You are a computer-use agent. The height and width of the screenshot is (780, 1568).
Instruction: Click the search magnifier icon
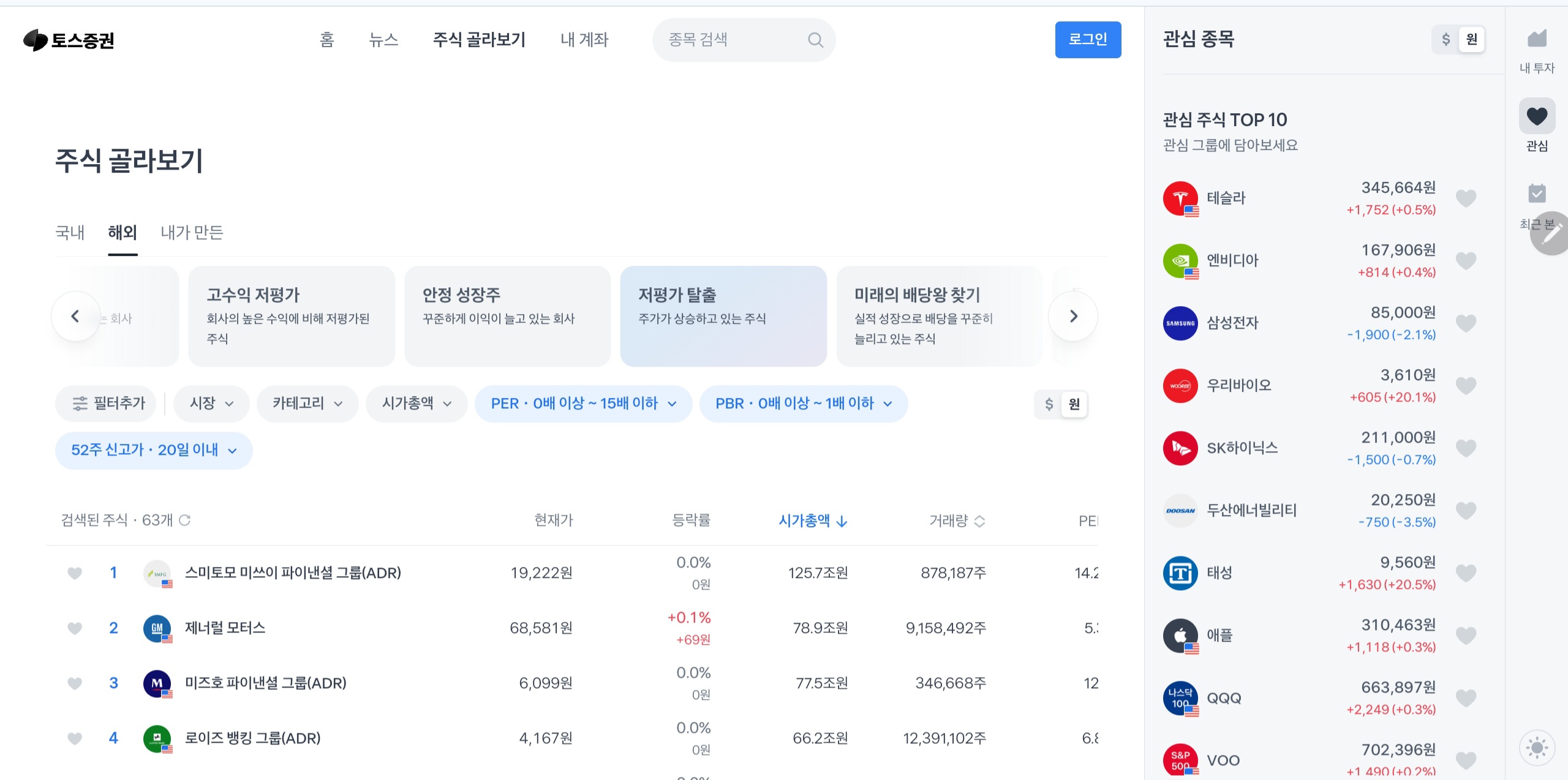(815, 40)
